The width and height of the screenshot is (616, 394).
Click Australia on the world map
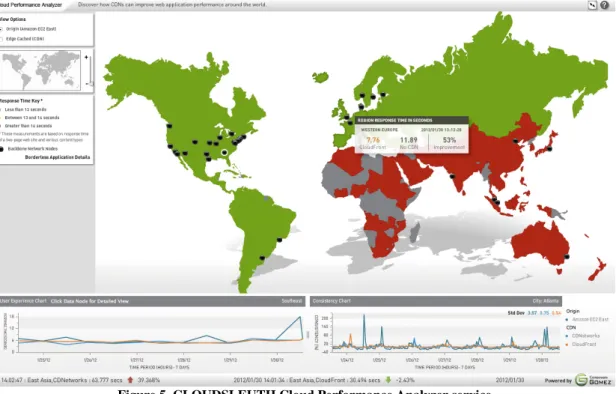[540, 242]
